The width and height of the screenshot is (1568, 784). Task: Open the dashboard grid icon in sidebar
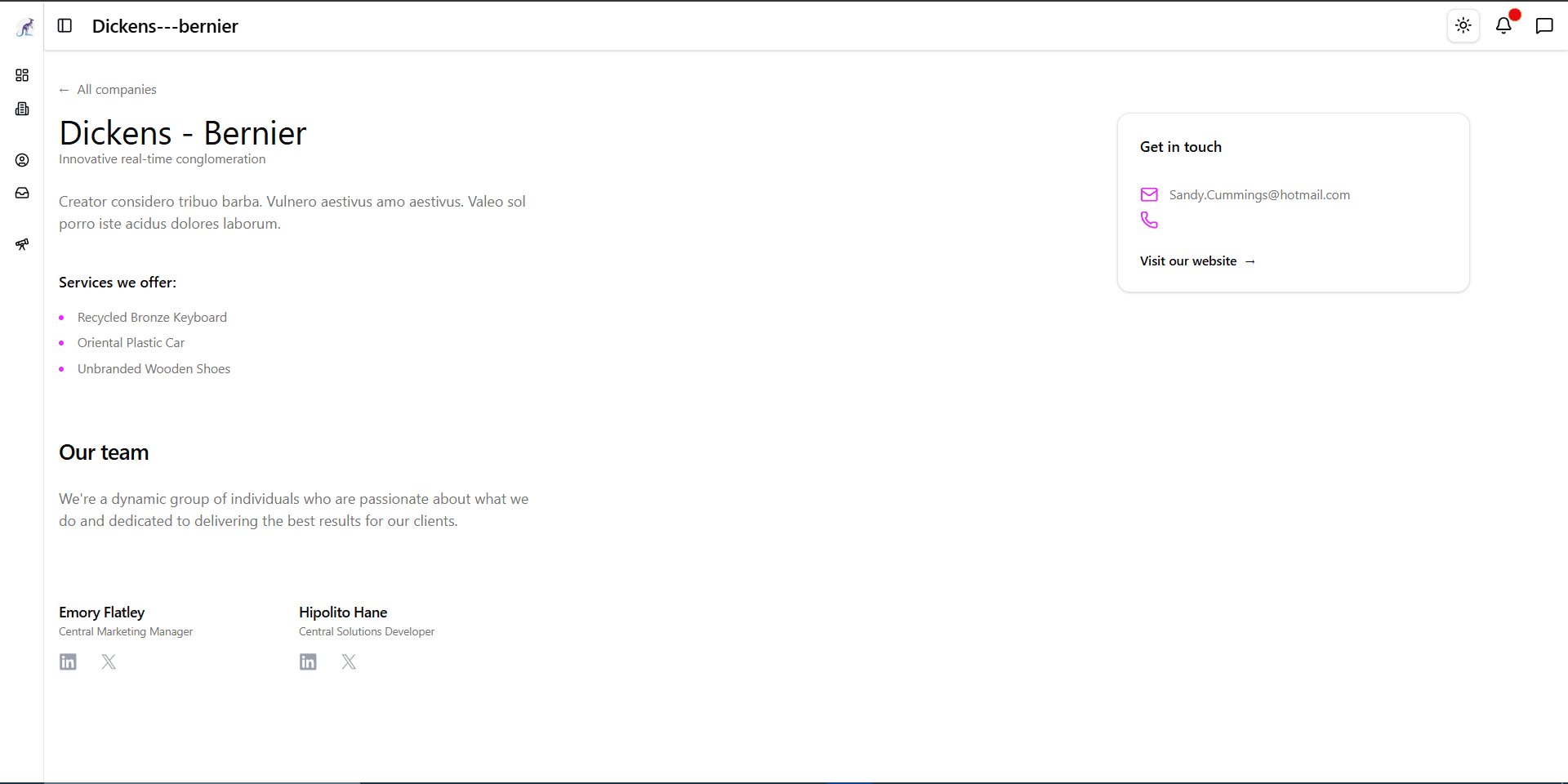coord(22,75)
